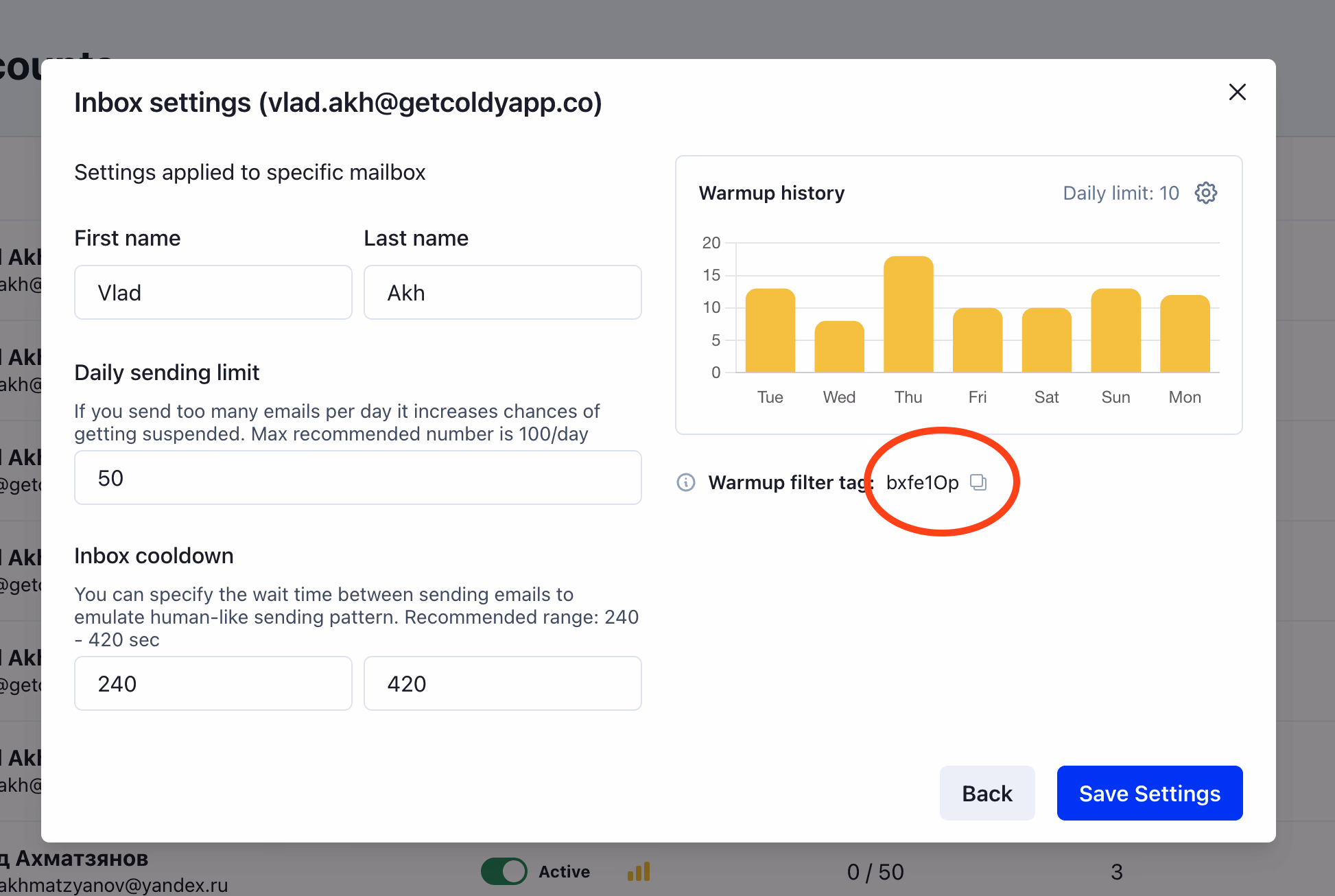This screenshot has height=896, width=1335.
Task: Click the First name field containing Vlad
Action: (x=213, y=292)
